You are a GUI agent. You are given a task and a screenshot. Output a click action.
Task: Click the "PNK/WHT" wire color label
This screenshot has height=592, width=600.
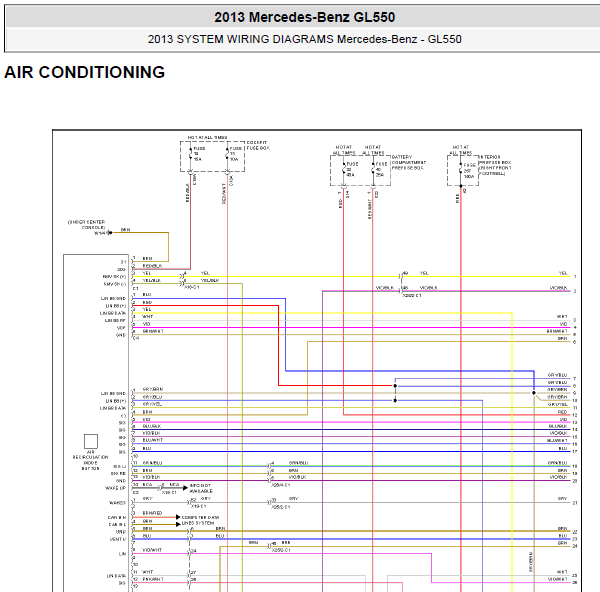(x=153, y=579)
